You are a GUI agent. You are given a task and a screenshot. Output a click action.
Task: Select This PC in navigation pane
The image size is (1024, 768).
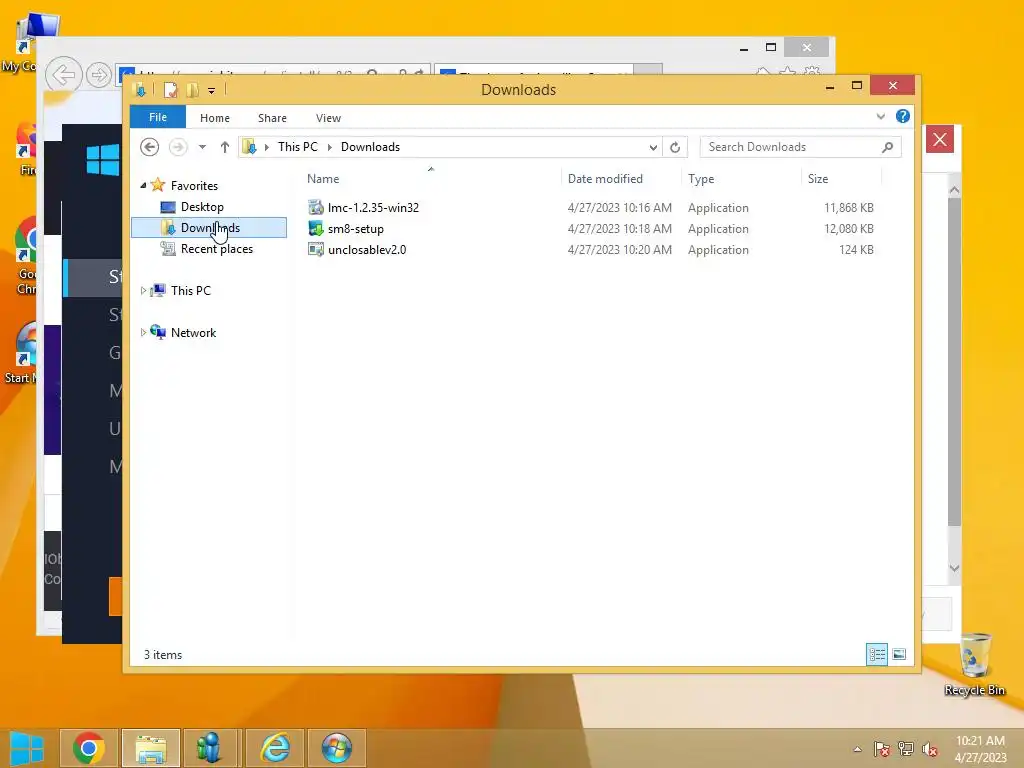pos(191,291)
